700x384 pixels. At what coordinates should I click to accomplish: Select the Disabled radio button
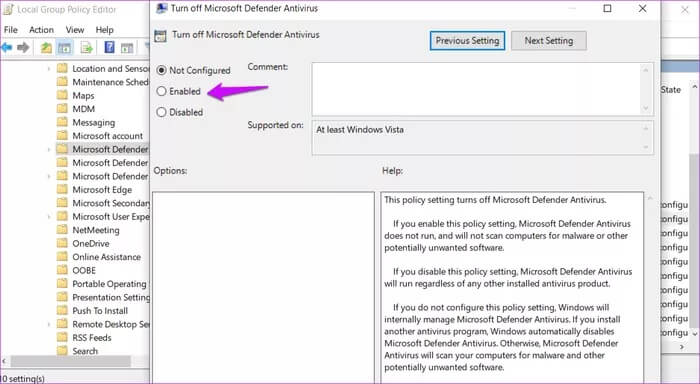tap(161, 112)
